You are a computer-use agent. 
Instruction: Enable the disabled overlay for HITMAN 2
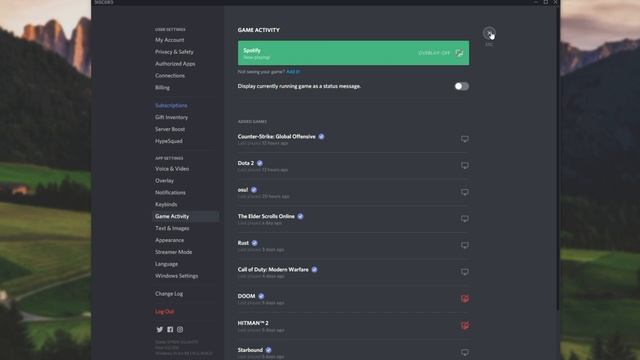click(464, 326)
